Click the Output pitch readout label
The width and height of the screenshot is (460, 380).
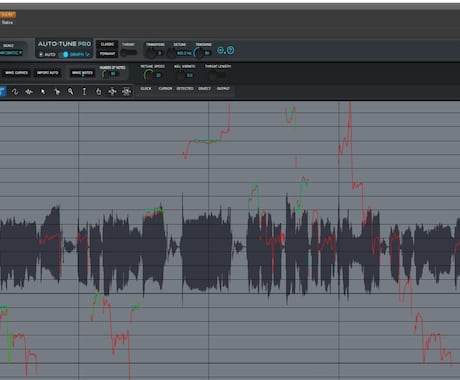pos(223,89)
